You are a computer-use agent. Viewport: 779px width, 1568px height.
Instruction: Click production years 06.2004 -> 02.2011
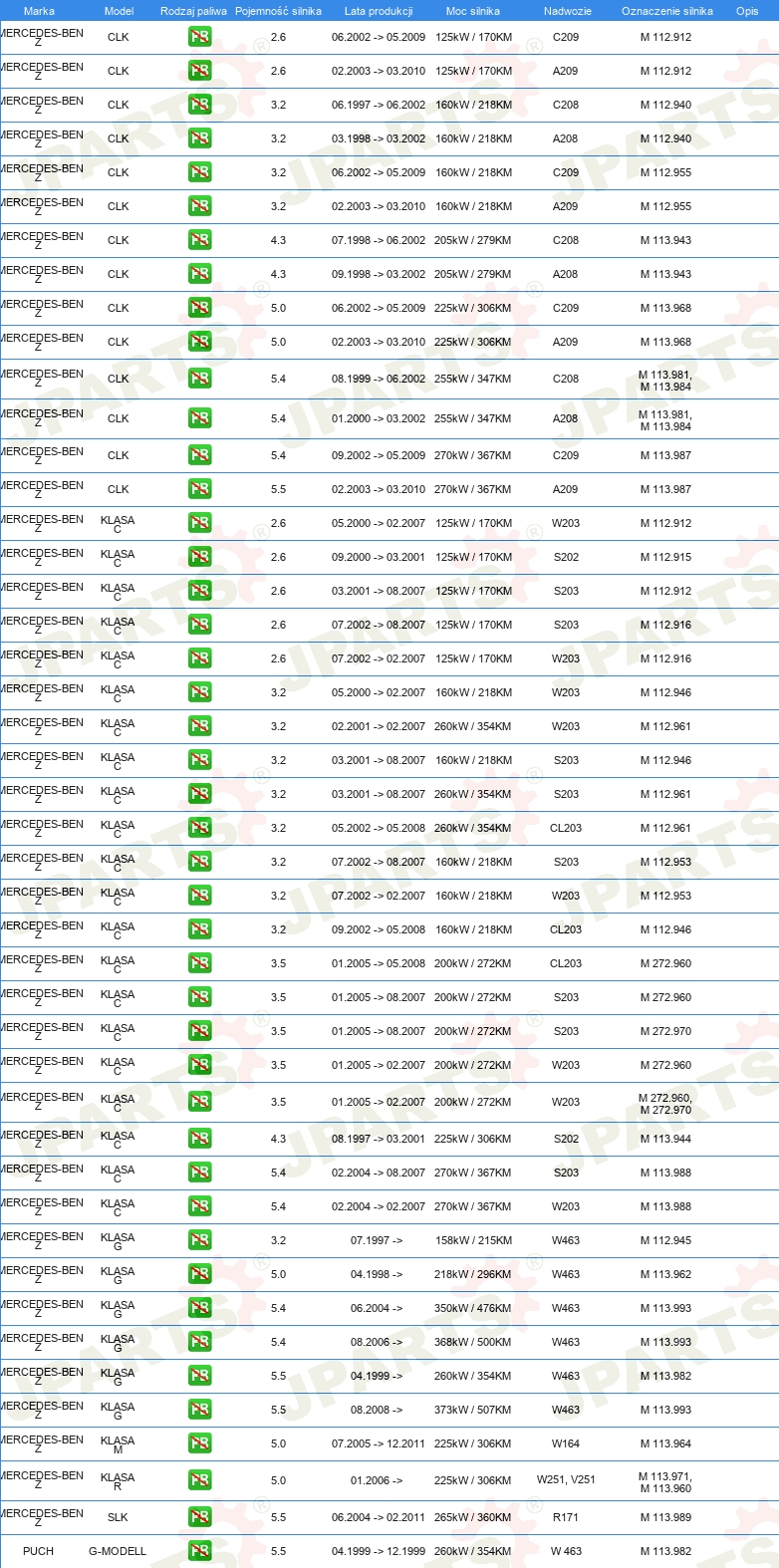pyautogui.click(x=379, y=1518)
